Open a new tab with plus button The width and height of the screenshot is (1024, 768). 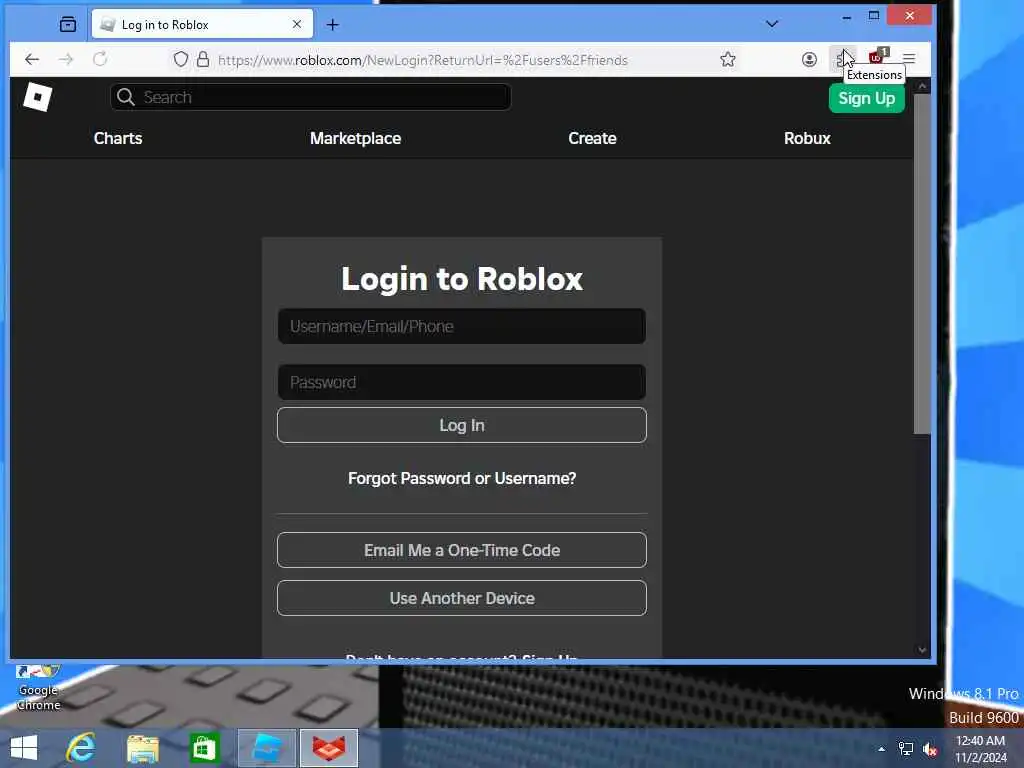[x=332, y=25]
